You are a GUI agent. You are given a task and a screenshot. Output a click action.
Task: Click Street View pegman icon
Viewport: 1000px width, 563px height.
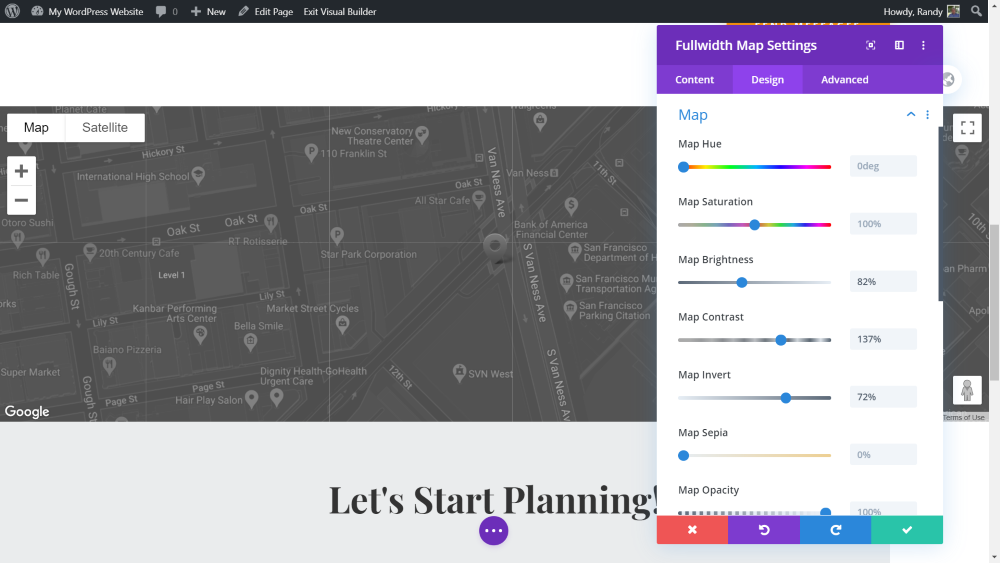point(967,390)
